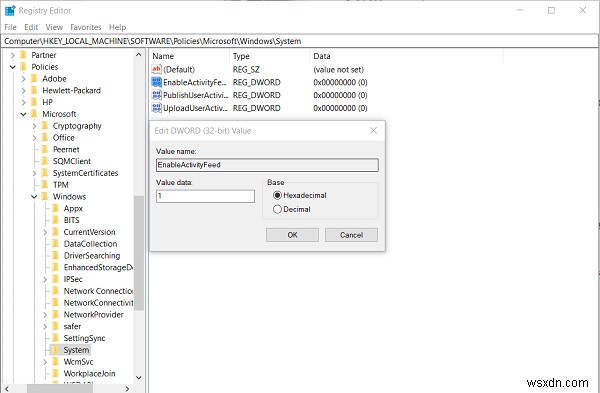Image resolution: width=600 pixels, height=393 pixels.
Task: Select the WorkplaceJoin tree key
Action: 90,373
